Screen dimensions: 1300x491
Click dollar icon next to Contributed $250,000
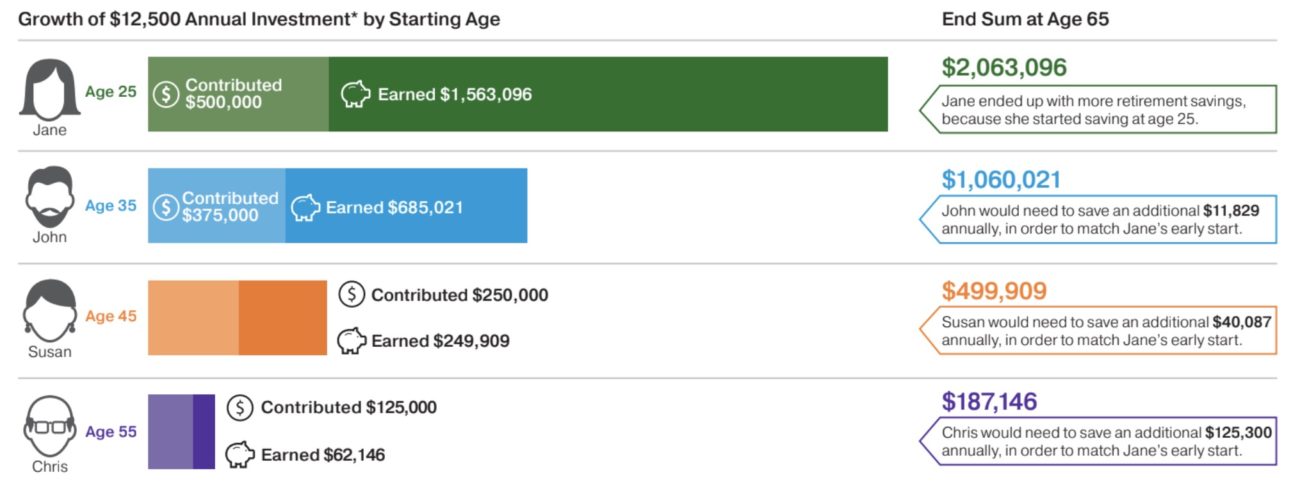click(x=352, y=294)
